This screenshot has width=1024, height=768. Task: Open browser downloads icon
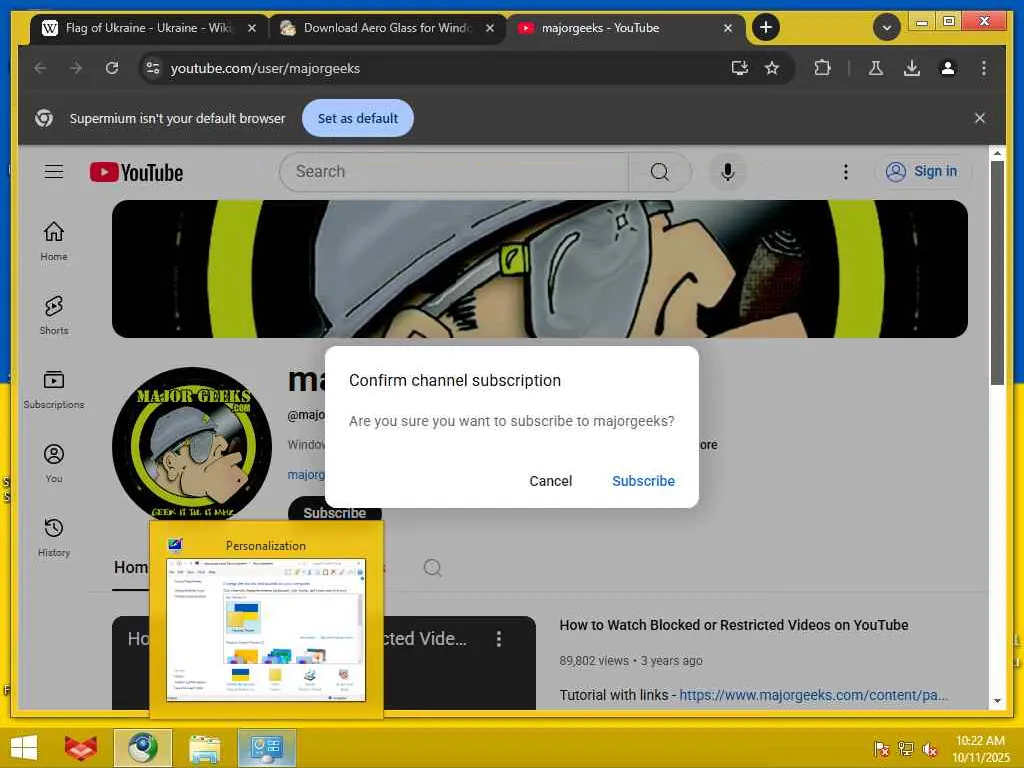tap(912, 68)
